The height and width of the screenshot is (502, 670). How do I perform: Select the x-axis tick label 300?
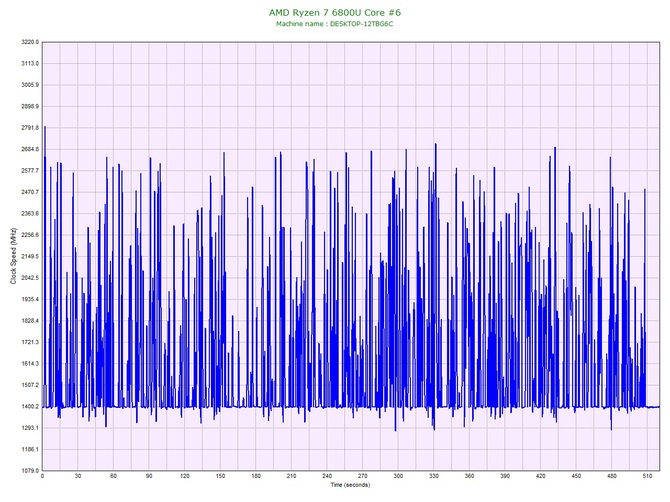click(398, 476)
